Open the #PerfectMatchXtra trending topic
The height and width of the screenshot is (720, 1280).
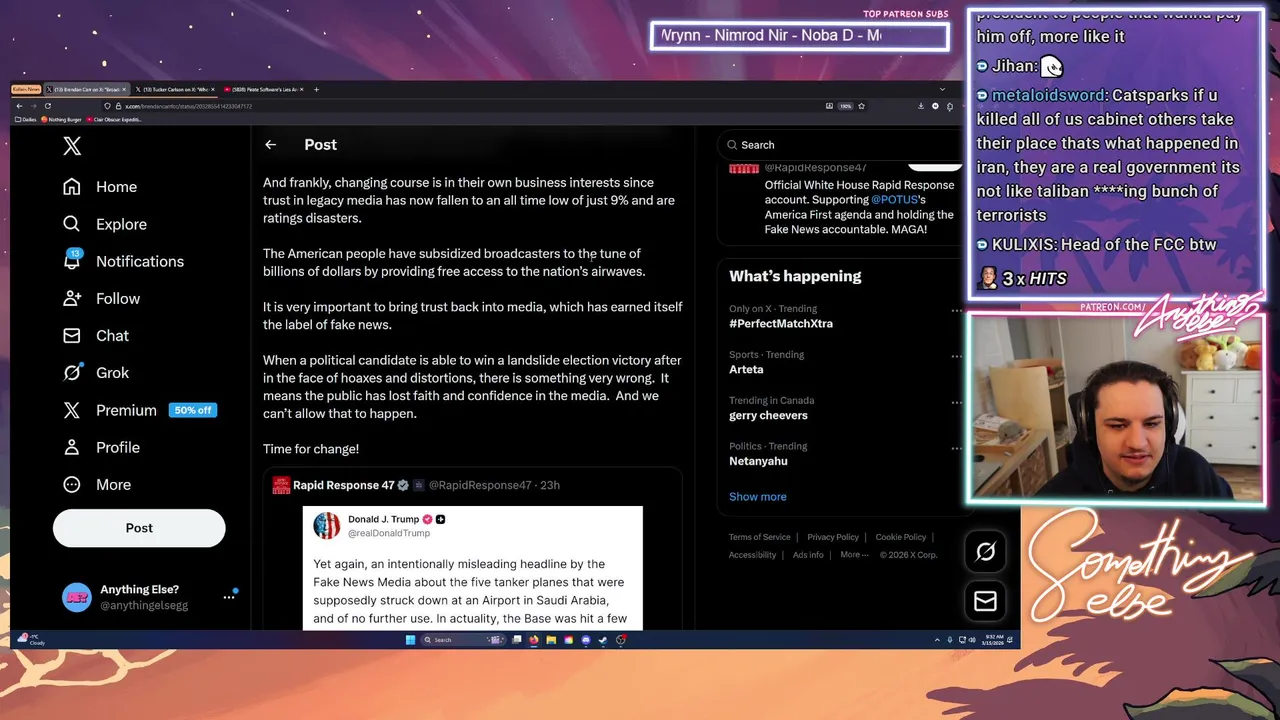(781, 324)
